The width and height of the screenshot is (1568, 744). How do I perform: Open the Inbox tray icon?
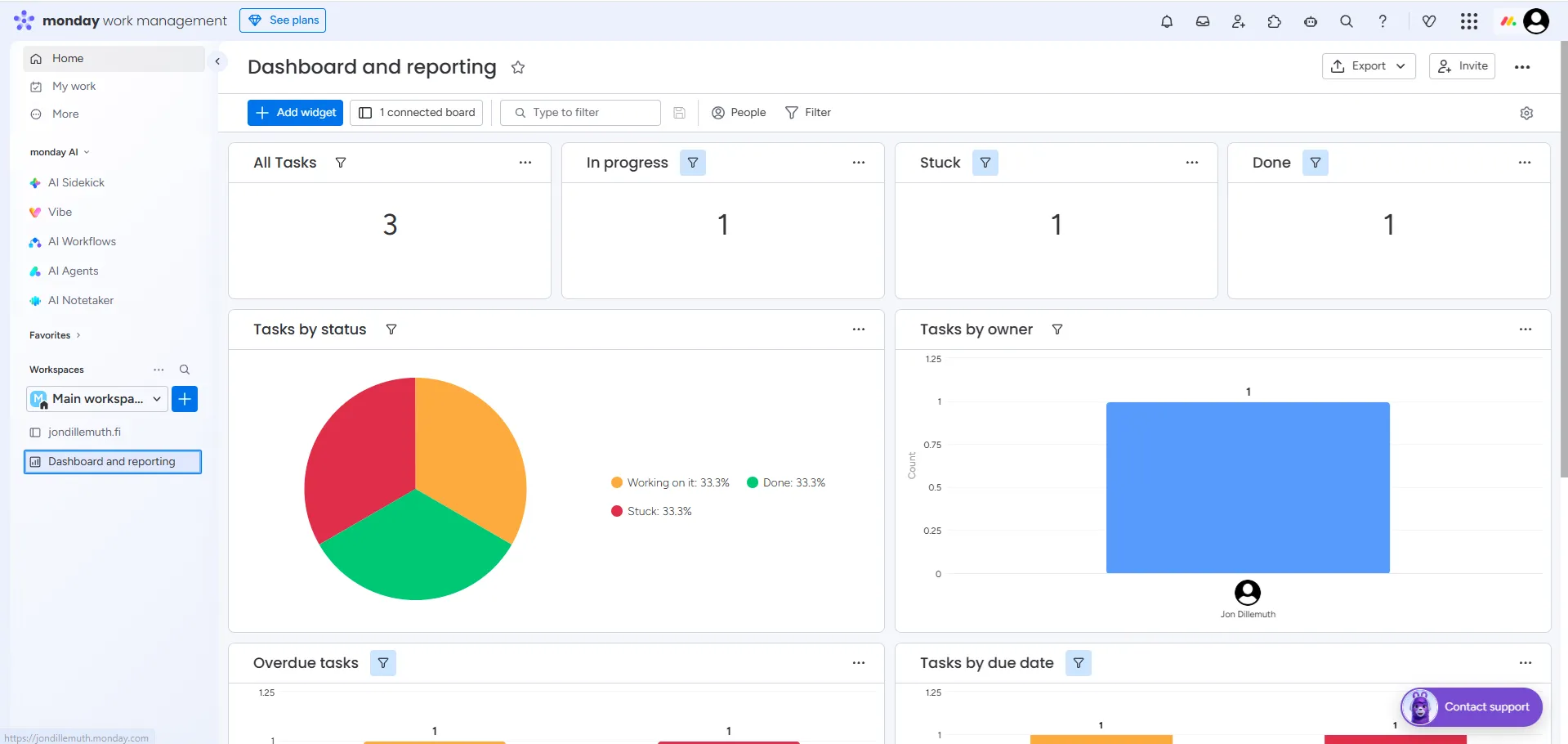pyautogui.click(x=1202, y=21)
